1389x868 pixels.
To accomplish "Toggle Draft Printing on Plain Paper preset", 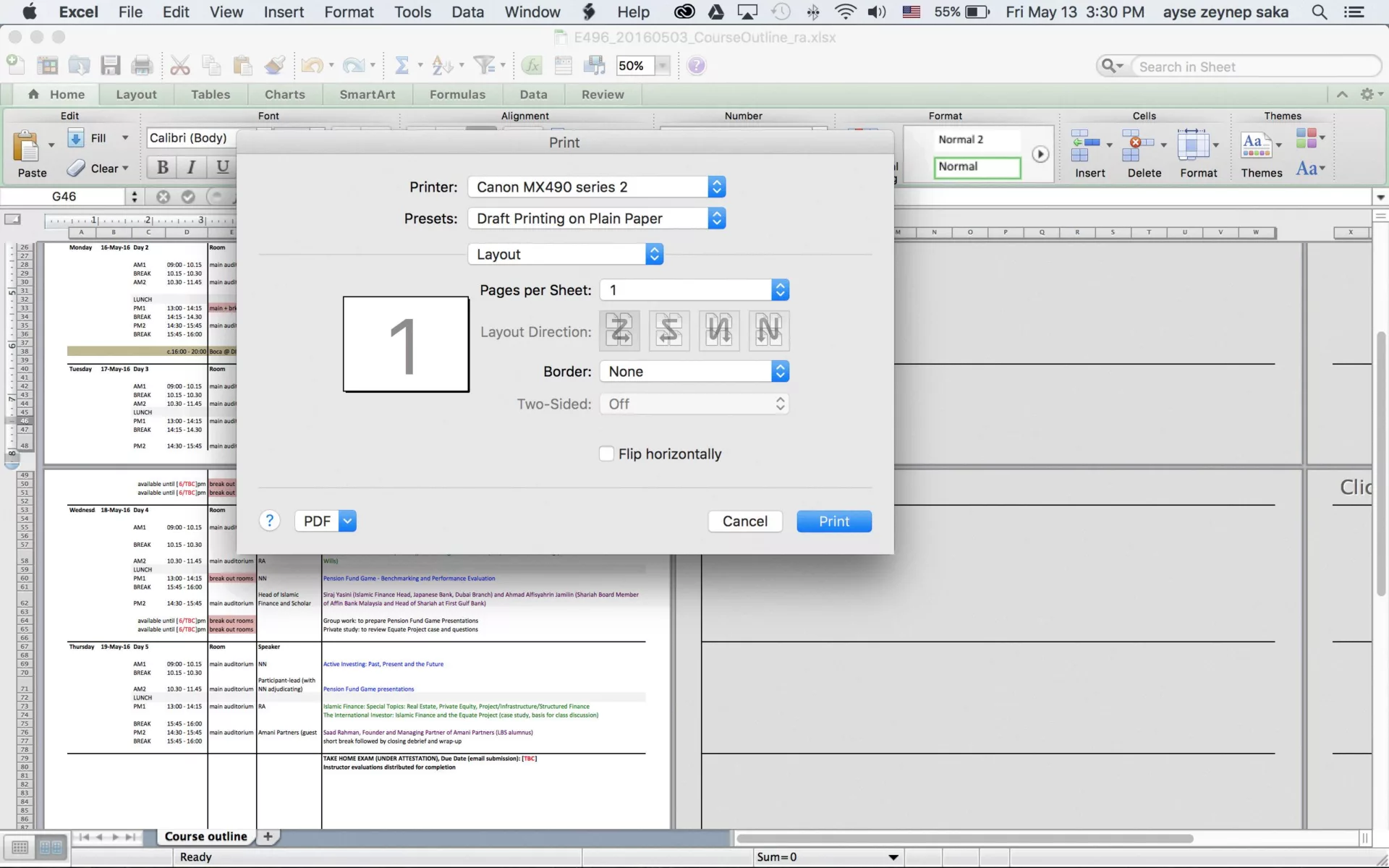I will [x=597, y=218].
